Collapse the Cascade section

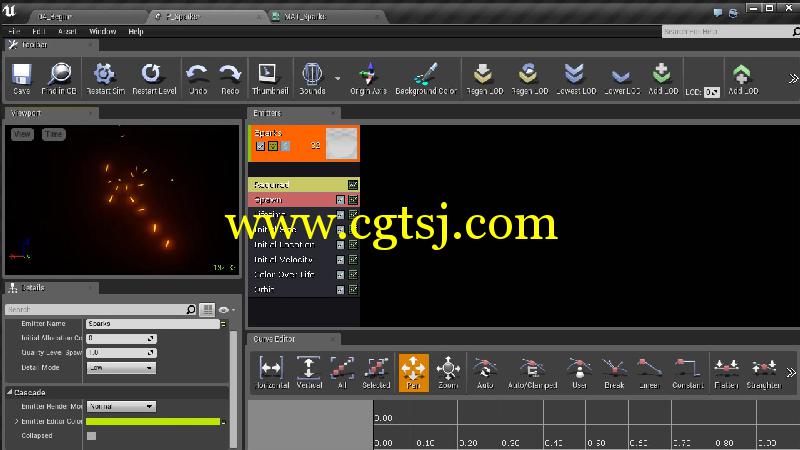coord(10,392)
